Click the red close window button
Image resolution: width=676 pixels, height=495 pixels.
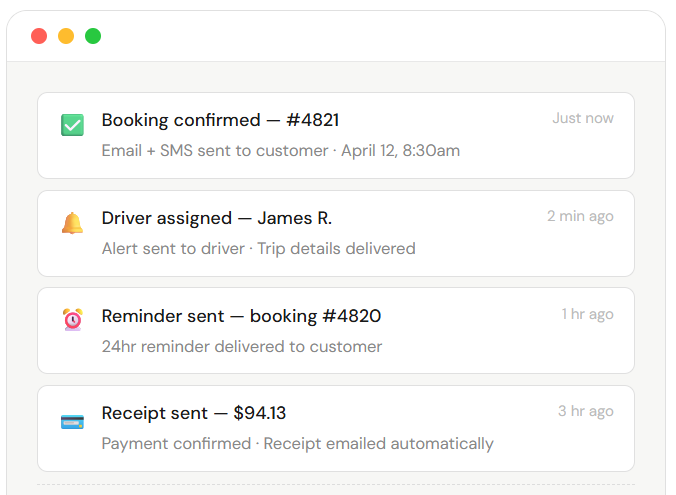[x=39, y=36]
